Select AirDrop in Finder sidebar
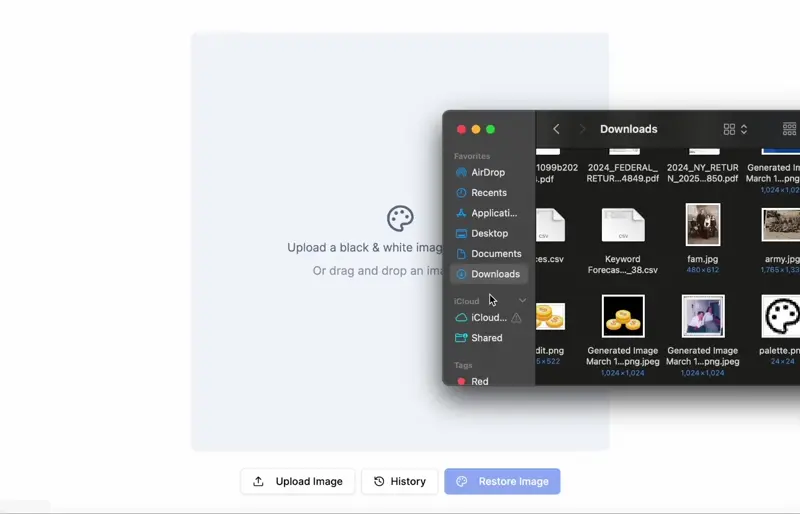This screenshot has height=514, width=800. pos(487,172)
